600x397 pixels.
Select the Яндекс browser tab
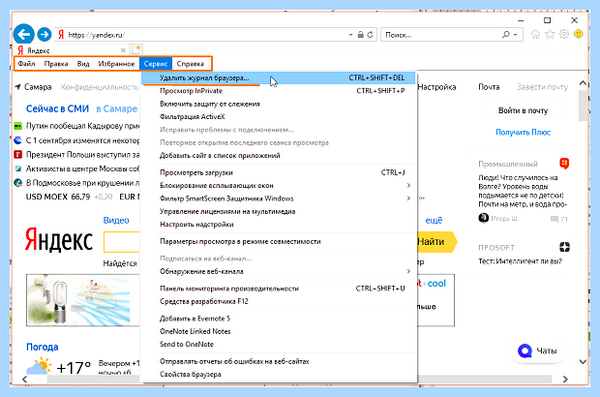point(71,50)
